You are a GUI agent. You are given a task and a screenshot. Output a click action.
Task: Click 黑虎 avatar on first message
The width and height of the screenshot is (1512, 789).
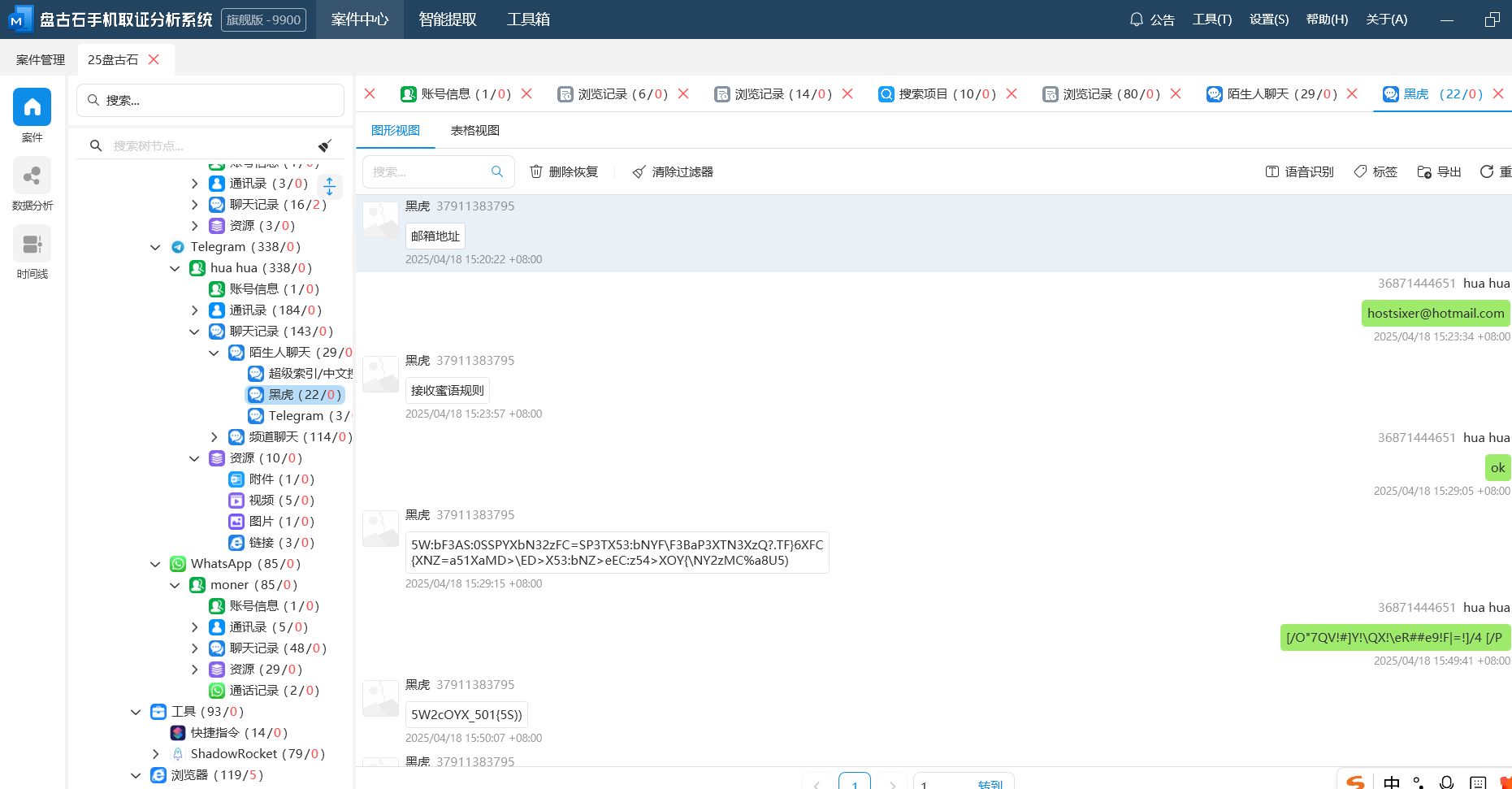(x=380, y=219)
